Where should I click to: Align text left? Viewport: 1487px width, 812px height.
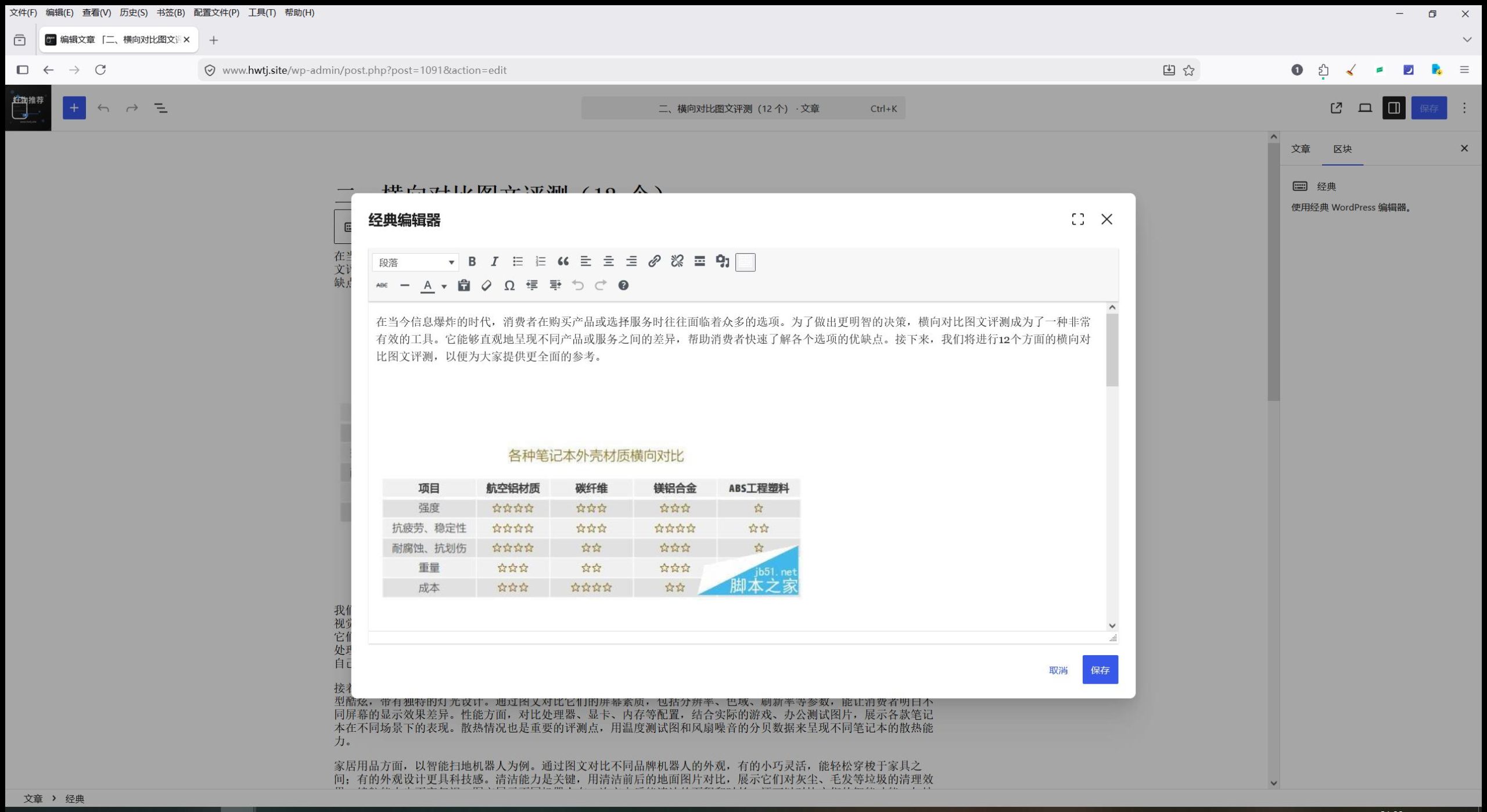tap(586, 261)
